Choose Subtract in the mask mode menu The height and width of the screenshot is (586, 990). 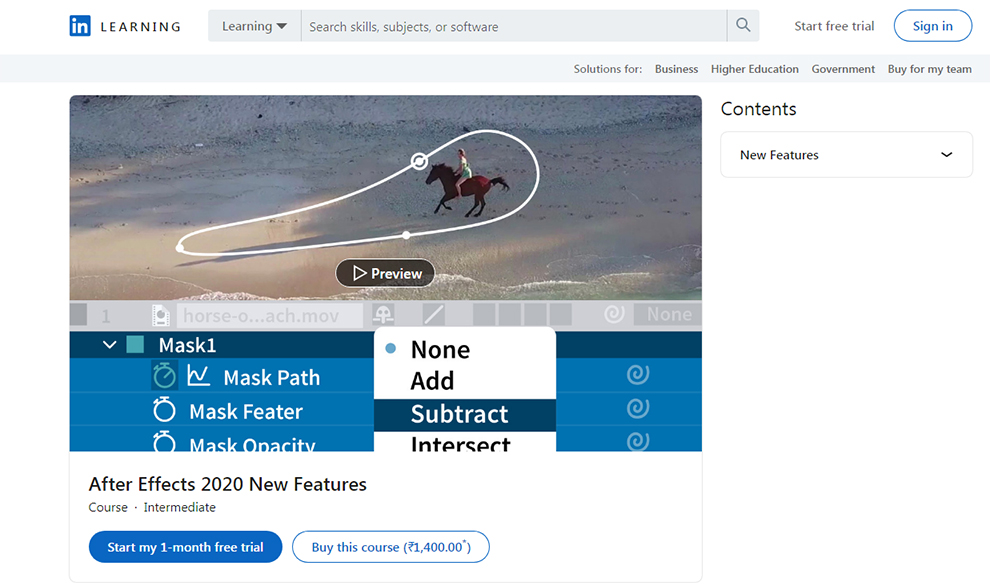(459, 414)
